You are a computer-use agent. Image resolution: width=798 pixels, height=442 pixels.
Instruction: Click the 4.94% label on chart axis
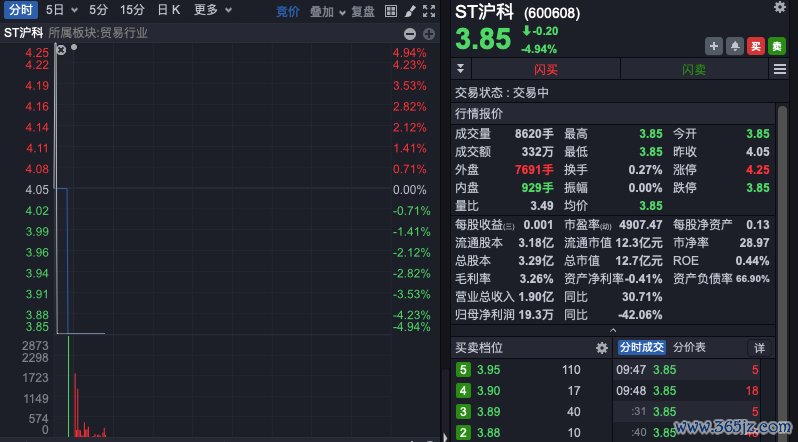pos(409,53)
